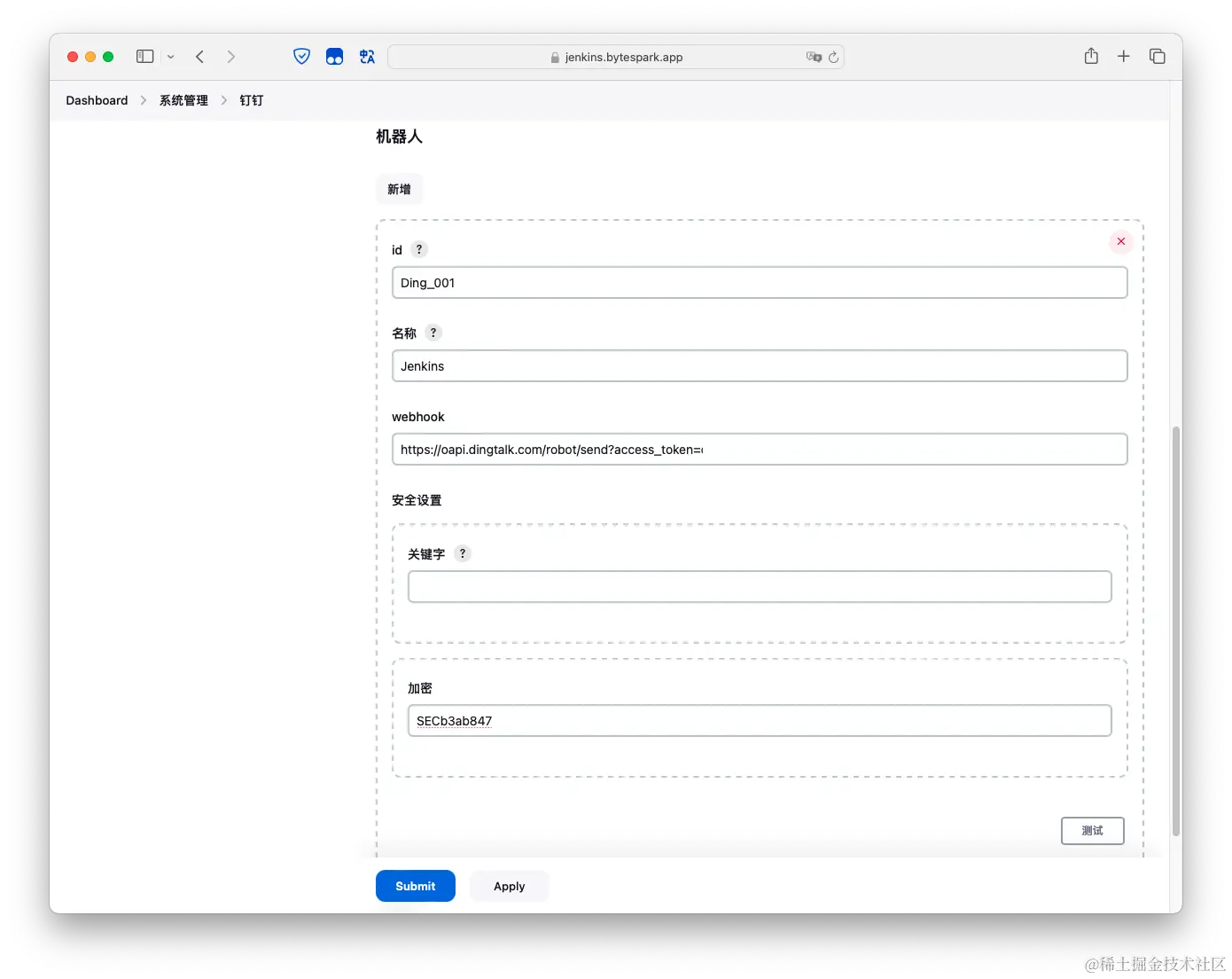Open the blue shield privacy extension
This screenshot has width=1232, height=979.
[302, 57]
